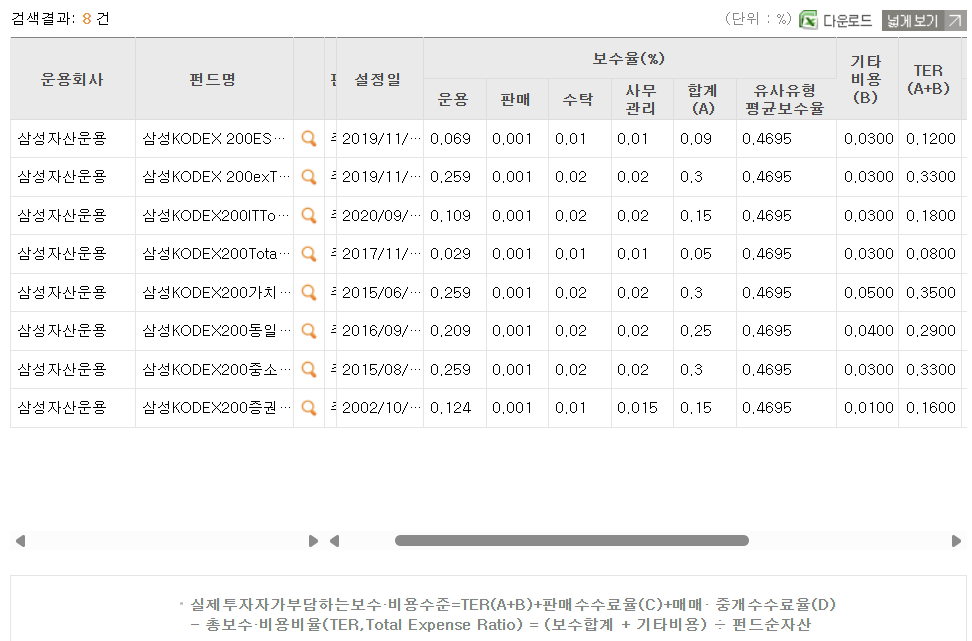Click 합계 value 0.09
This screenshot has height=641, width=972.
click(x=696, y=139)
